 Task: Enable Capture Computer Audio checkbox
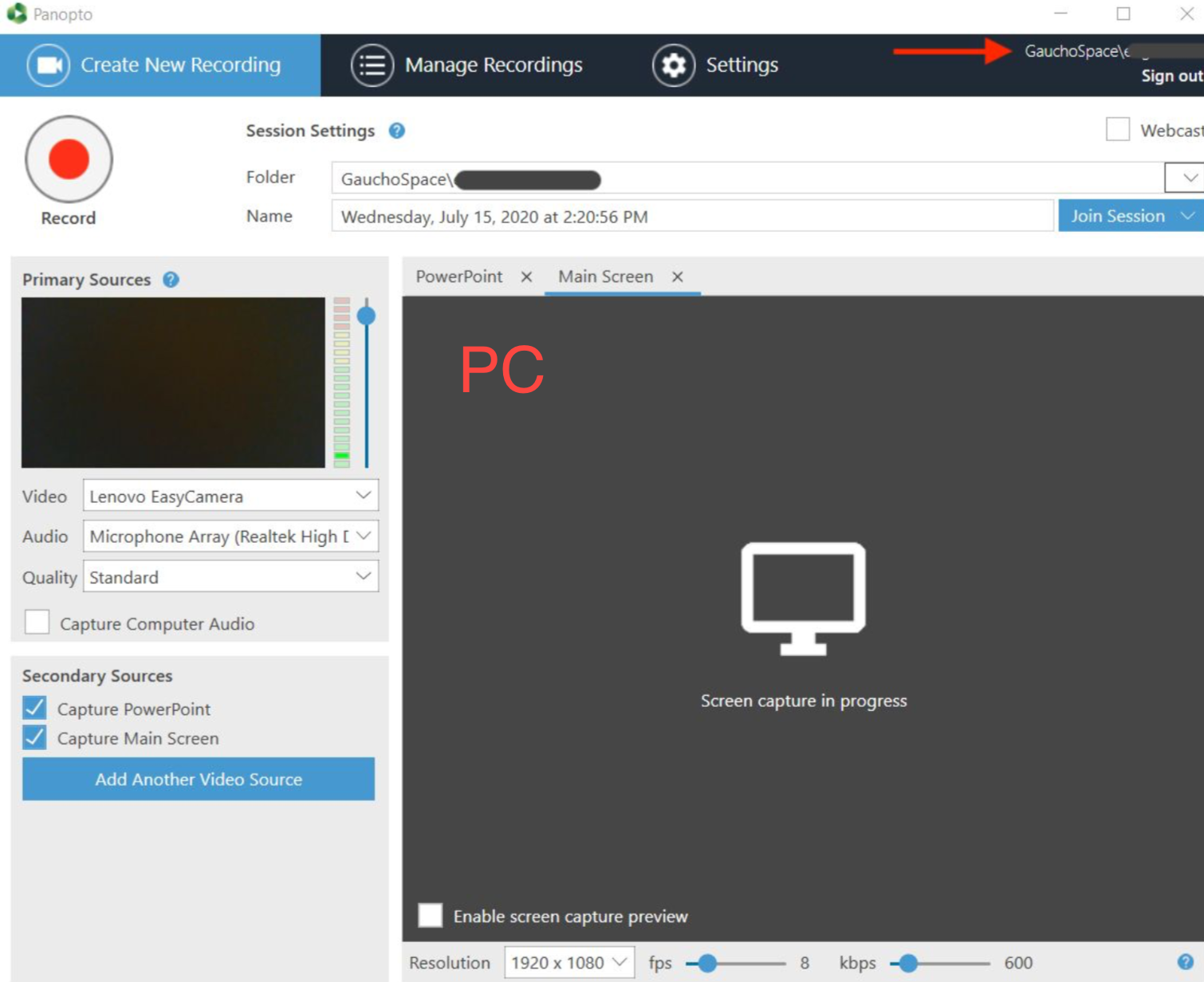[x=37, y=623]
